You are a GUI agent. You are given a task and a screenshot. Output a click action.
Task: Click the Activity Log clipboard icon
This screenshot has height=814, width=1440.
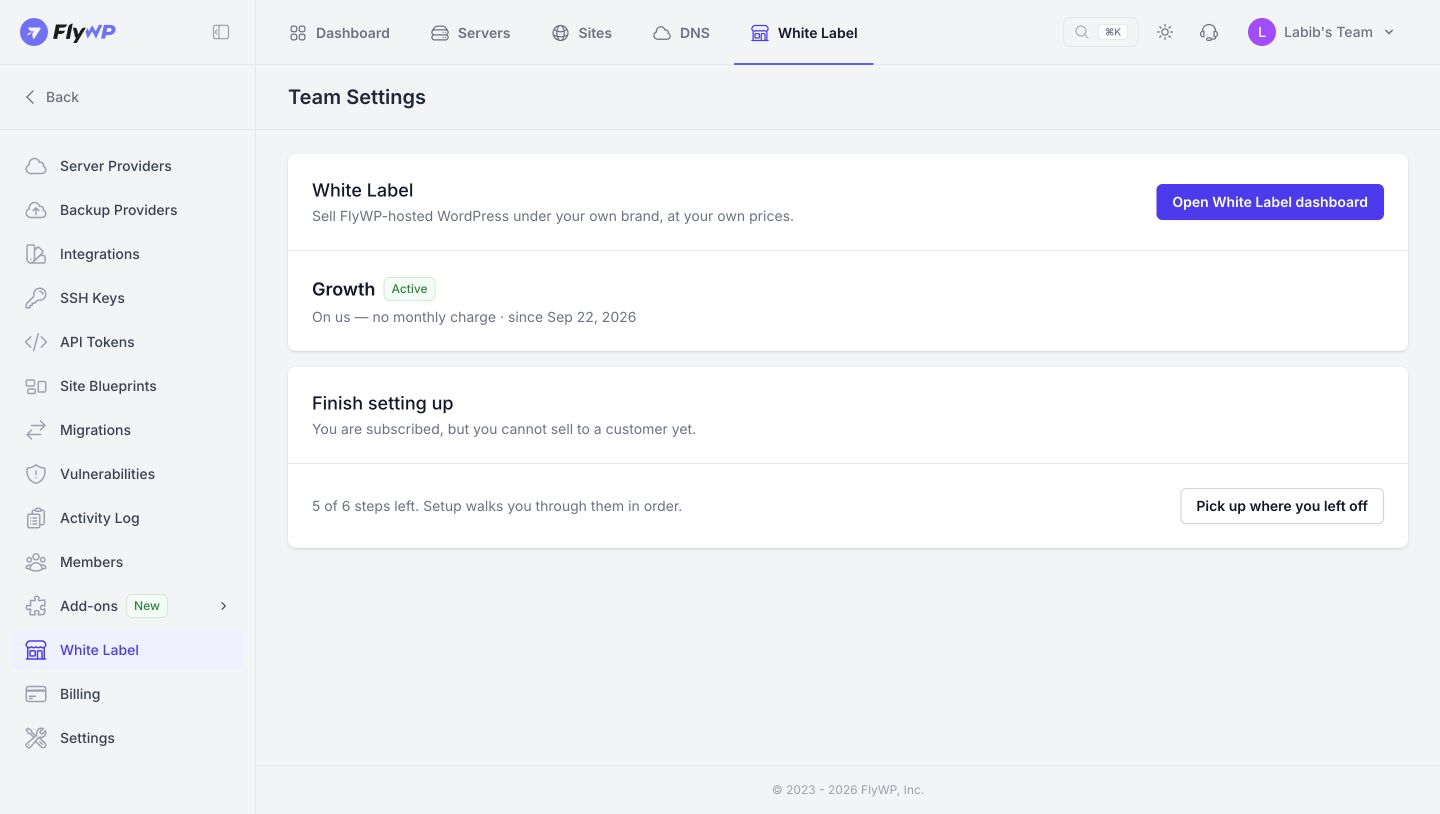[36, 518]
